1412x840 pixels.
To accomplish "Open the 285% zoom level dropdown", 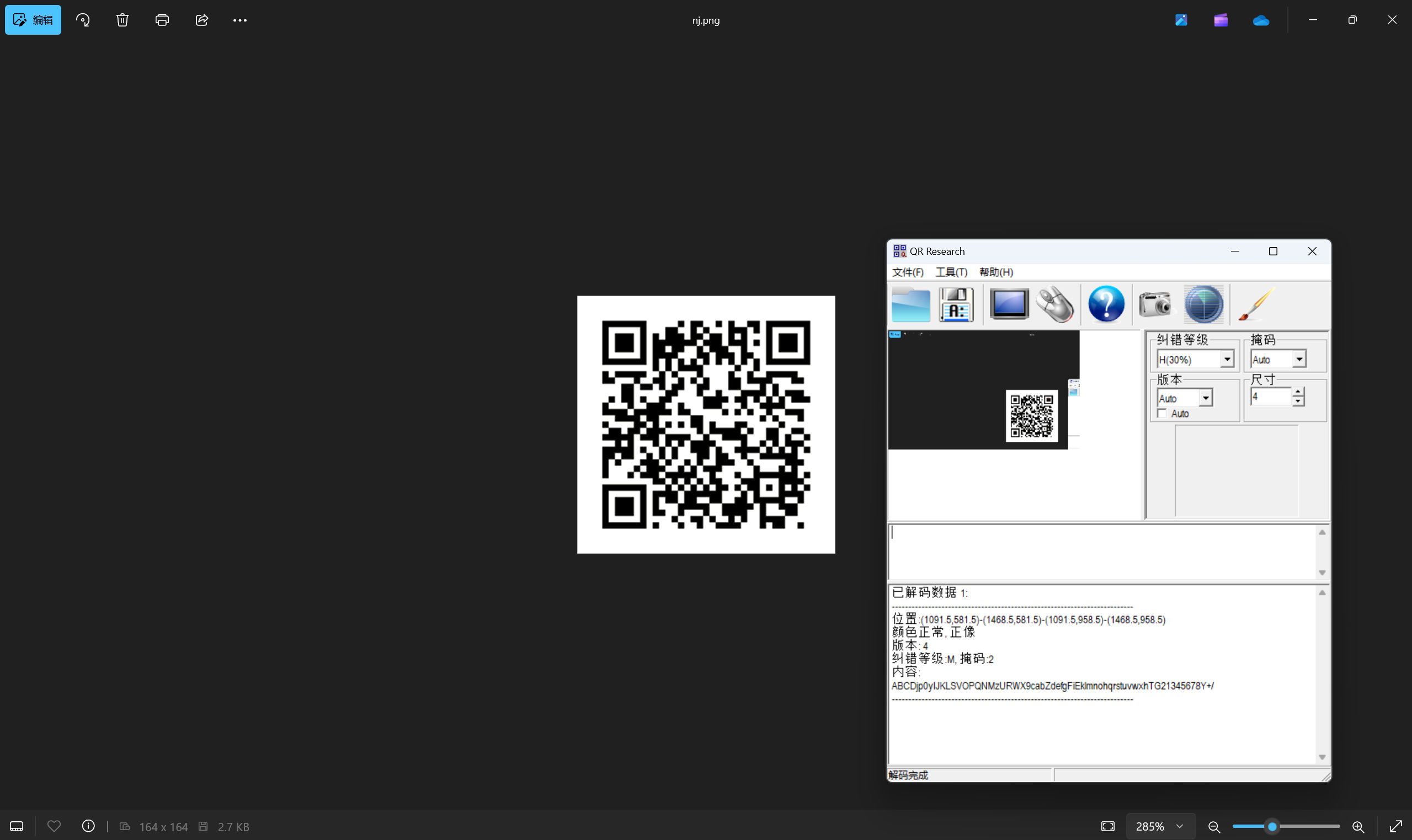I will pos(1160,826).
